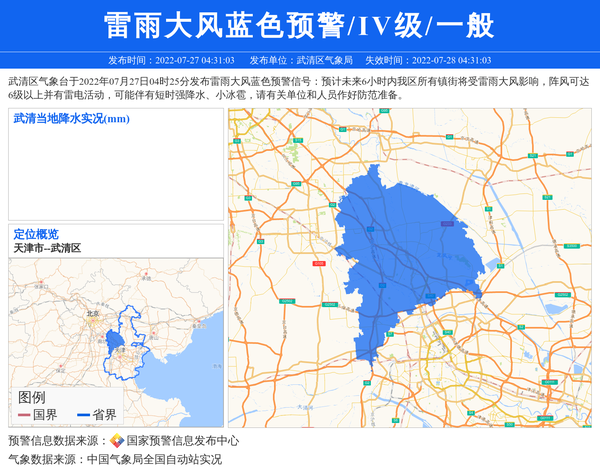This screenshot has height=471, width=600.
Task: Click the 图例 legend title
Action: point(32,397)
